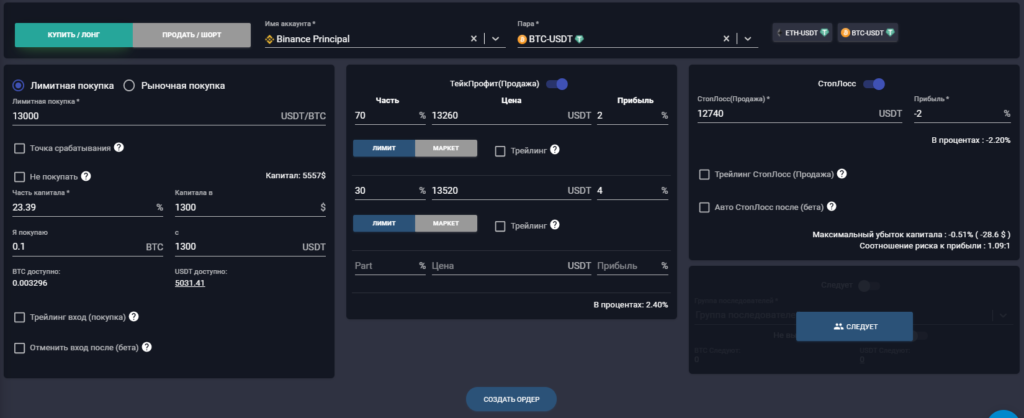Click help icon next to Точка срабатывания
Screen dimensions: 1024x418
[x=119, y=148]
